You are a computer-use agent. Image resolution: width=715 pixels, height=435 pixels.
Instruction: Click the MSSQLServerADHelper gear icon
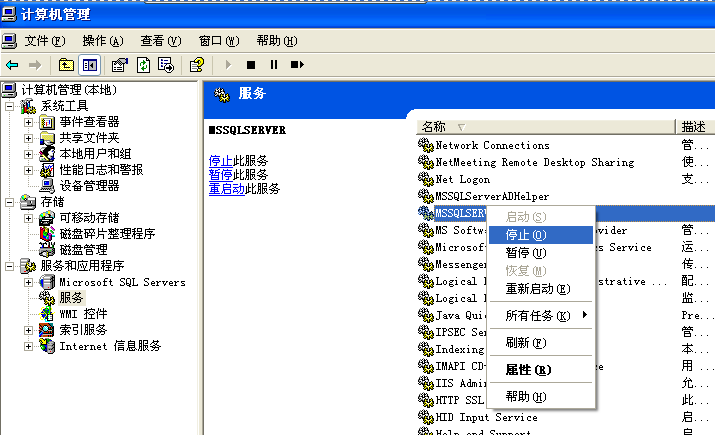coord(425,196)
